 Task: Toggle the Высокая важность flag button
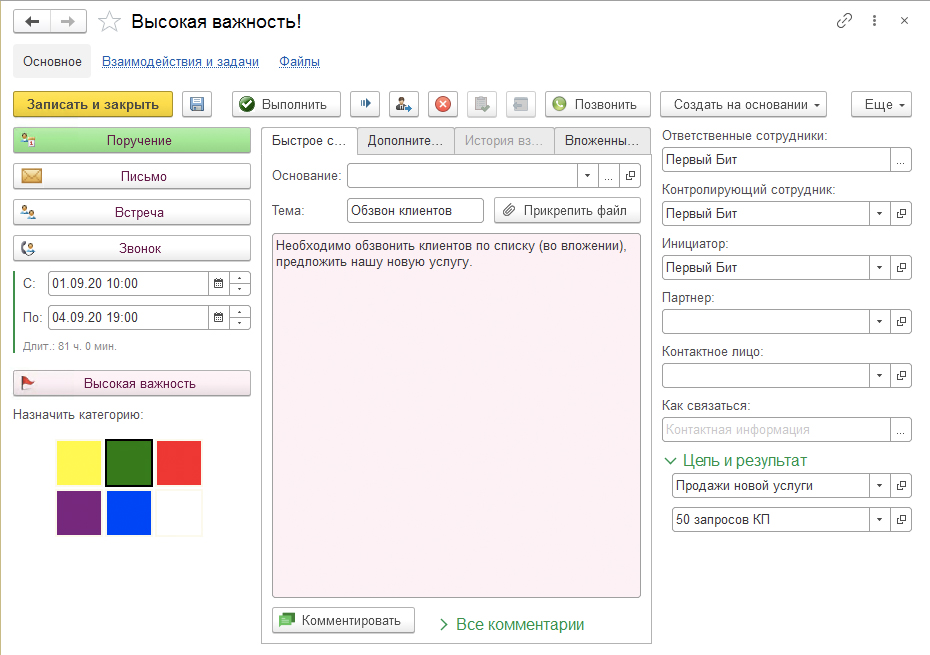point(131,383)
